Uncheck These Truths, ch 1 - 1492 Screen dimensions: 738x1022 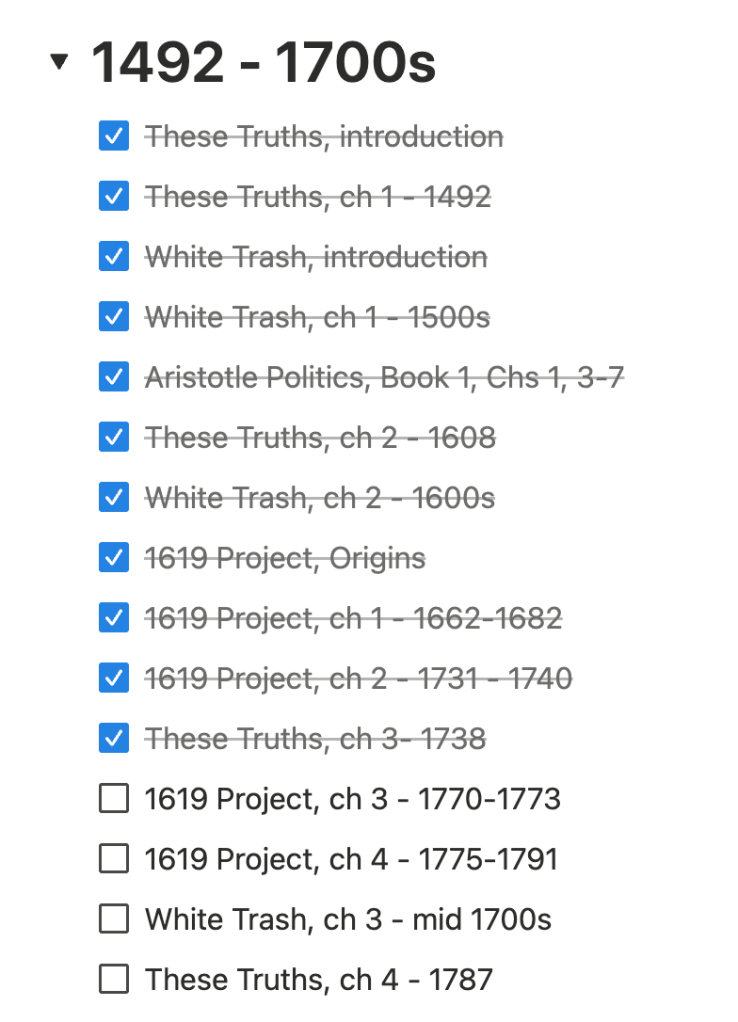pos(114,196)
